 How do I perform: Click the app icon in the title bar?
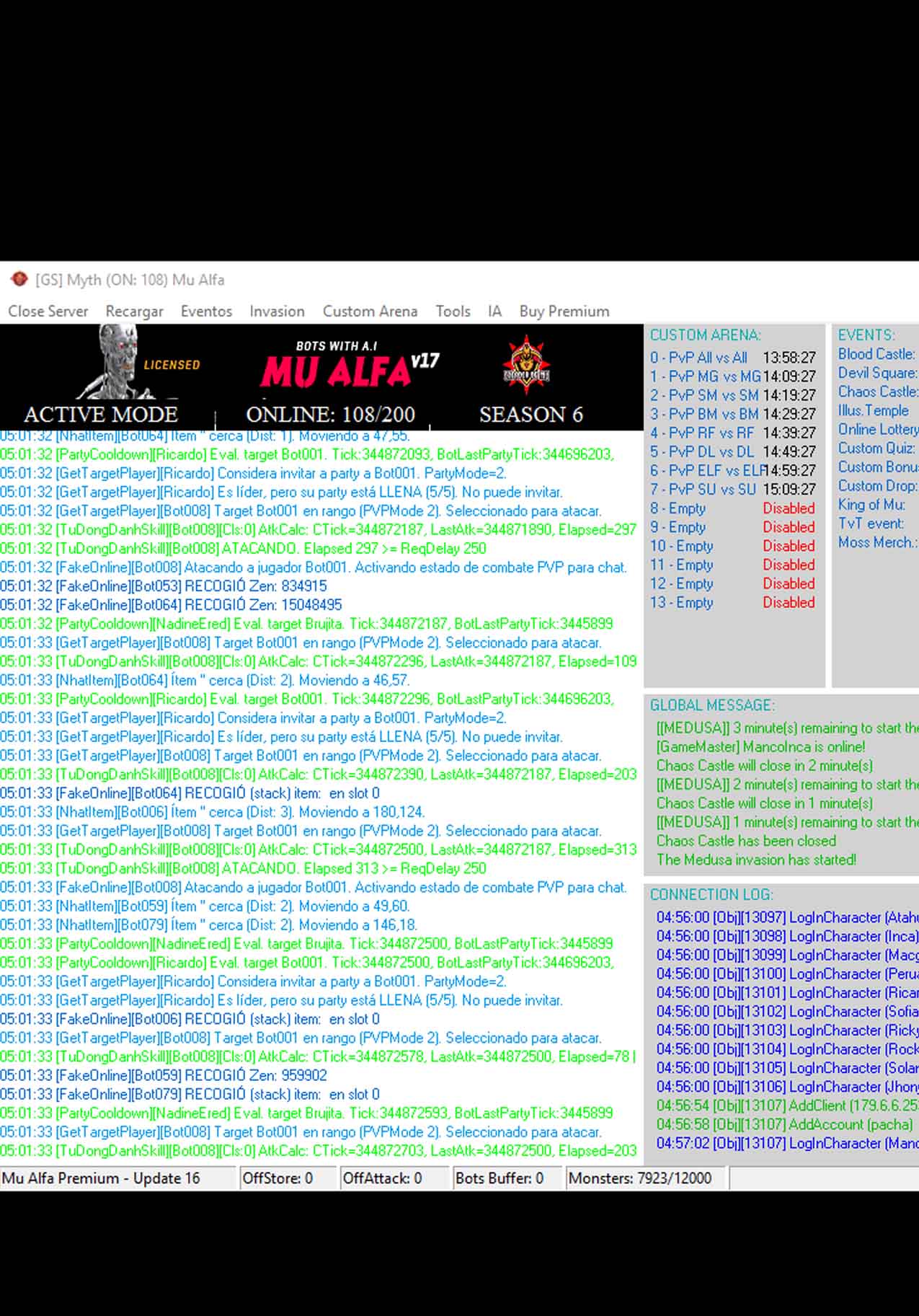19,279
